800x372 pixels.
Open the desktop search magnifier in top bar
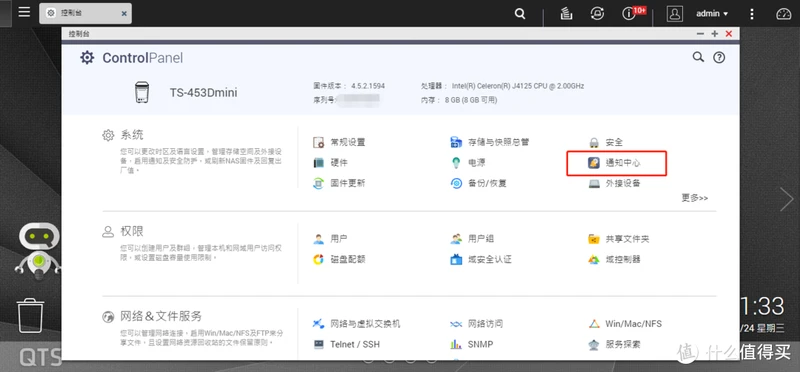click(520, 14)
